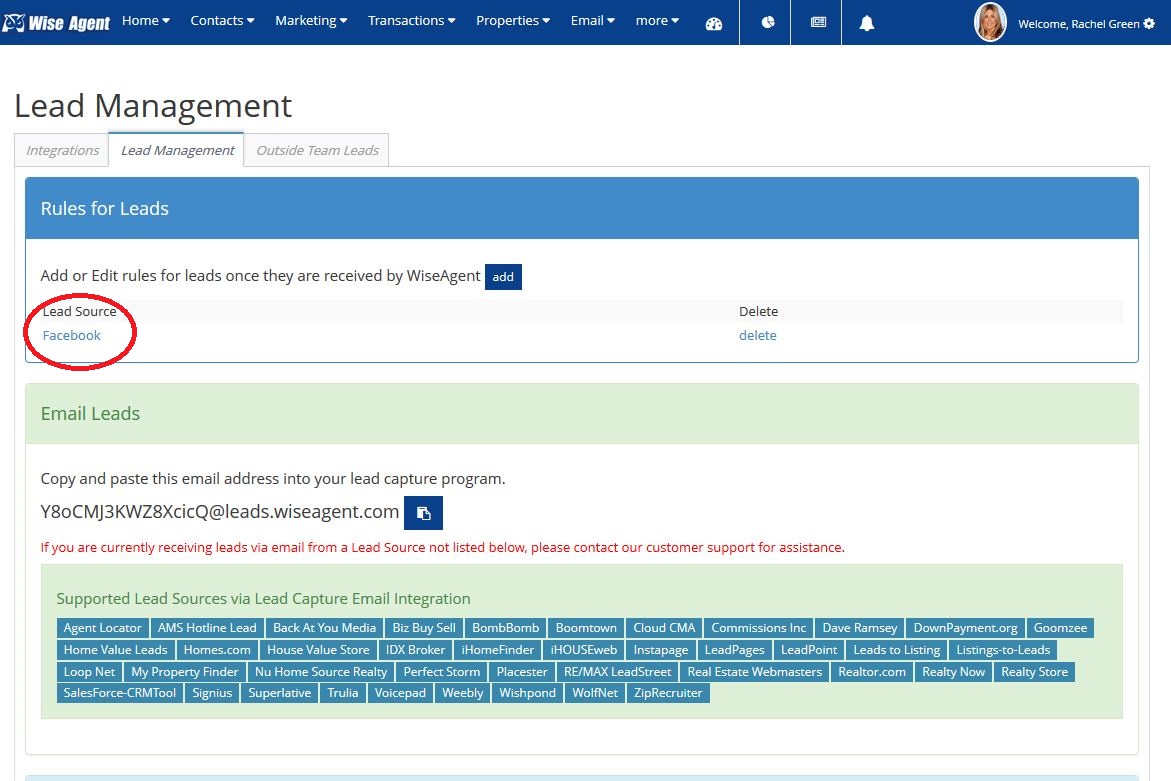Click the Homes.com tag
Viewport: 1171px width, 781px height.
217,650
